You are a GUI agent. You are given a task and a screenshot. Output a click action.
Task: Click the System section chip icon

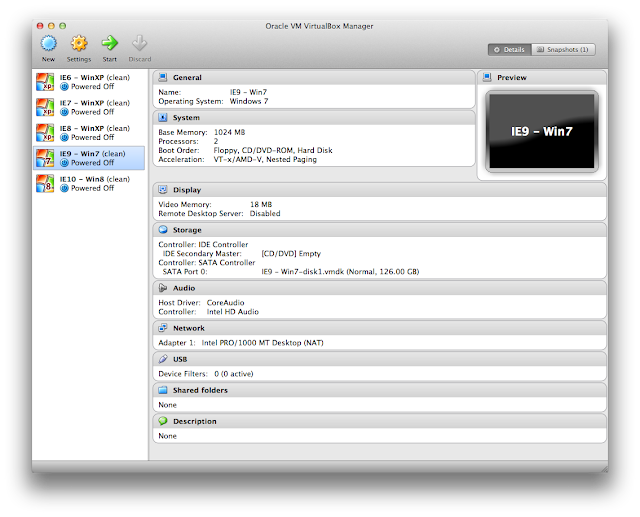[163, 118]
